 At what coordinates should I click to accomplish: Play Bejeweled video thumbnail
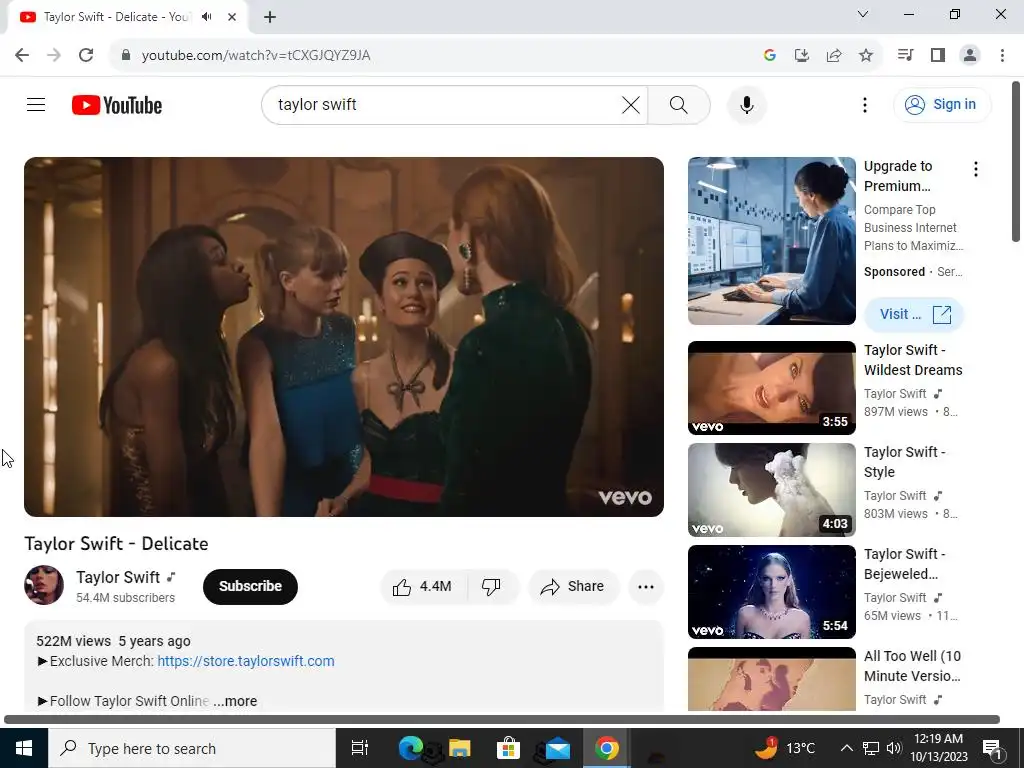[x=771, y=592]
